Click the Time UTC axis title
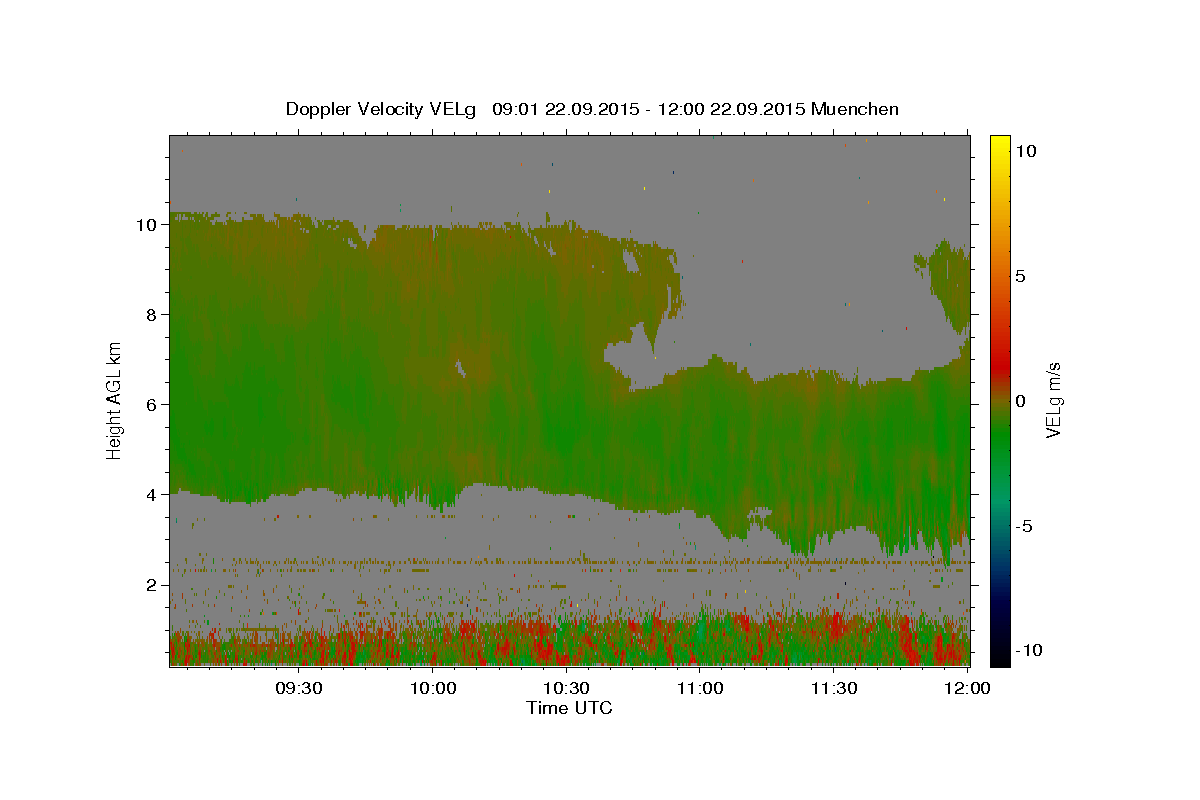This screenshot has height=800, width=1200. [569, 708]
